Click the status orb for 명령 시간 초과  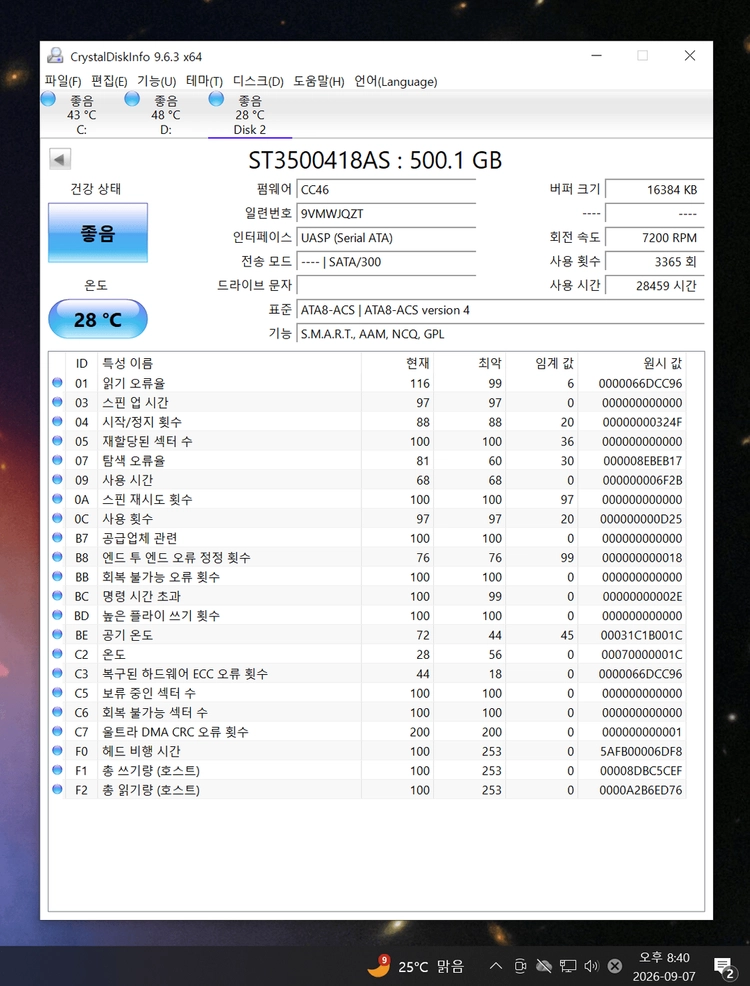click(57, 596)
